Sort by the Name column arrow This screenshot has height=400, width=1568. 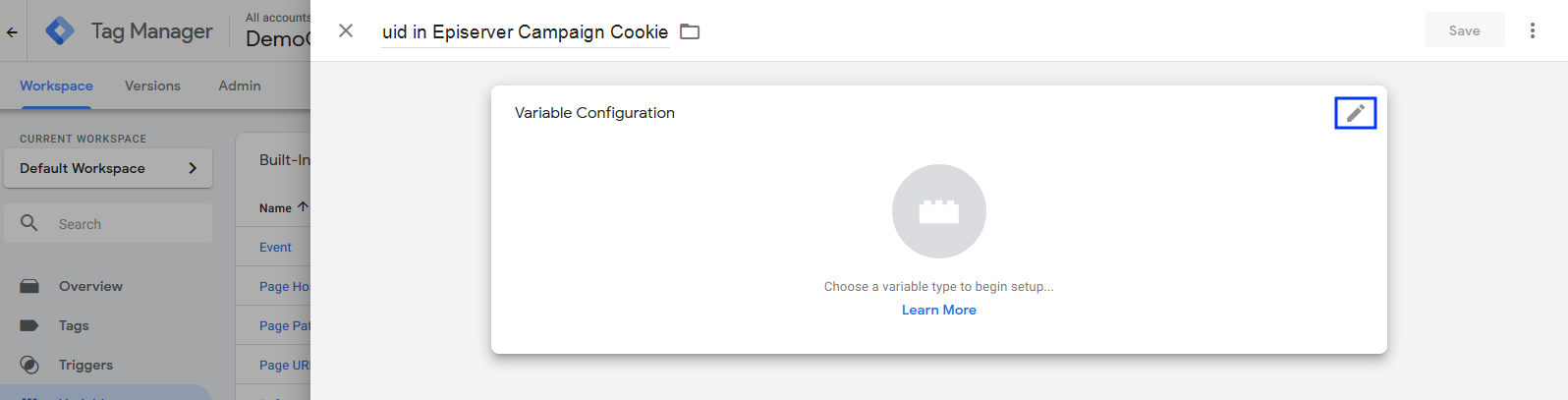[x=303, y=207]
